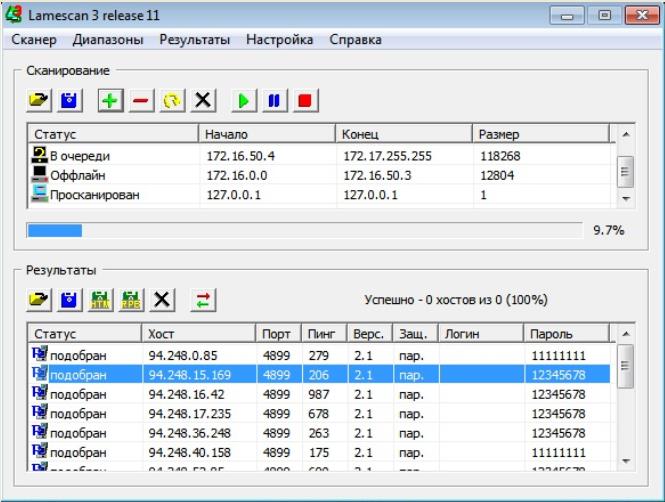
Task: Open the Сканер menu
Action: point(35,40)
